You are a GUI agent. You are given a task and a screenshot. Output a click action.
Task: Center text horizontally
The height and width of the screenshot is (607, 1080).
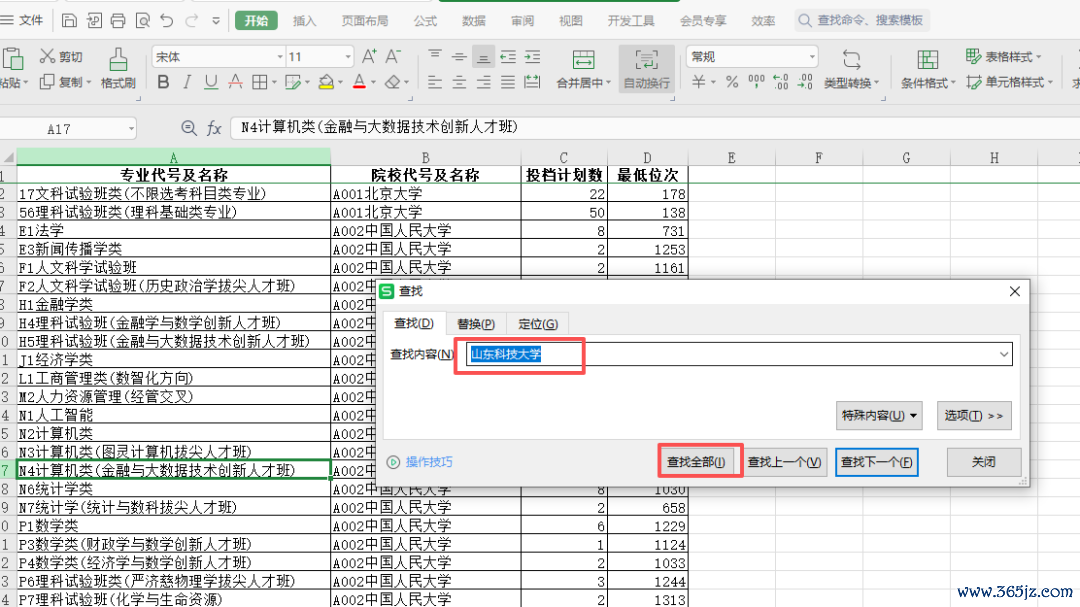[459, 83]
